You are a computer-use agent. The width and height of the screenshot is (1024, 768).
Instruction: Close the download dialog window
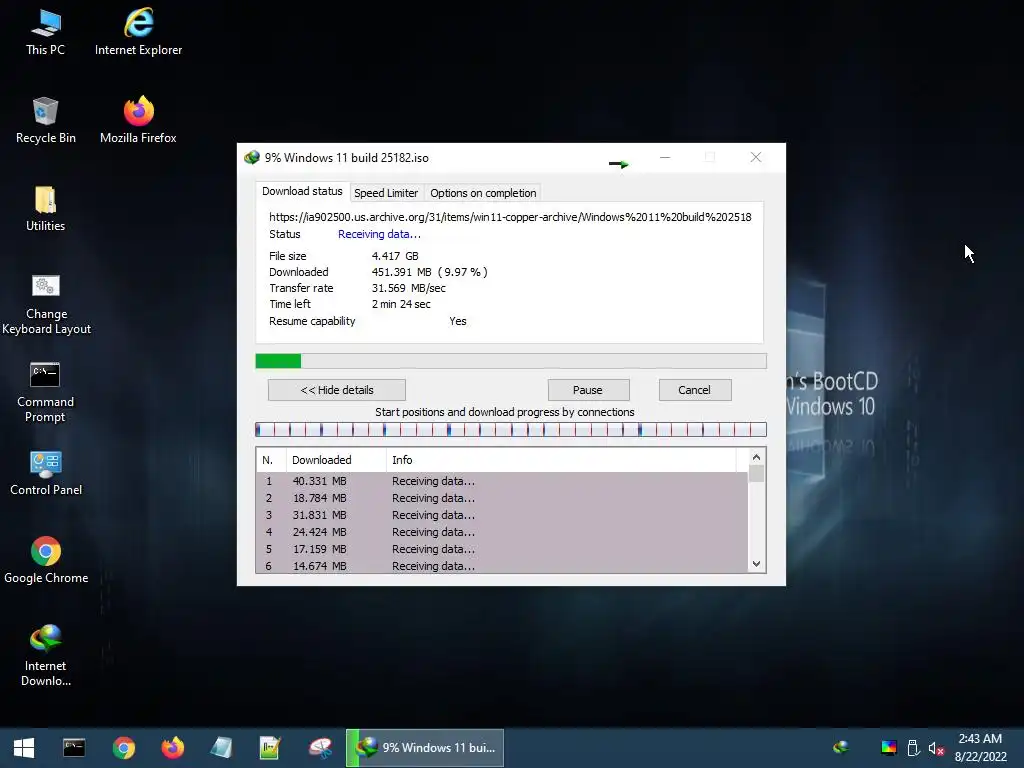(x=756, y=157)
